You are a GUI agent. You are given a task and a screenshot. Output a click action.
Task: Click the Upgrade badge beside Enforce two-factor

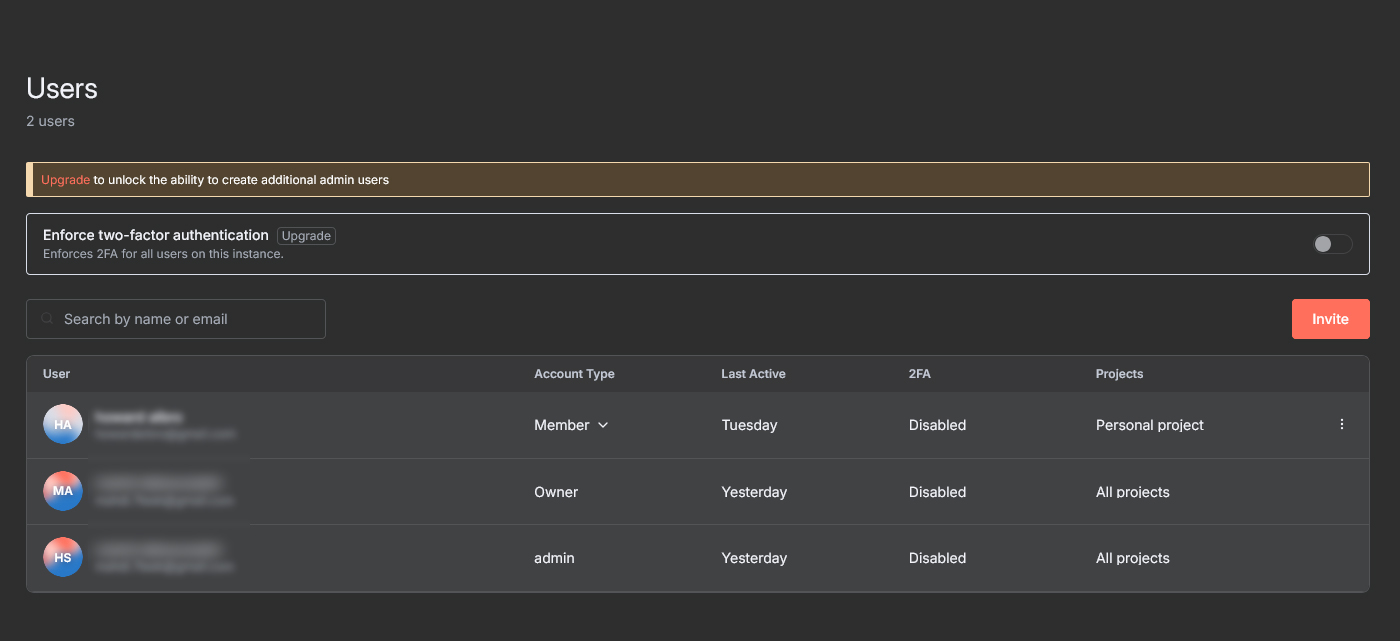point(306,236)
